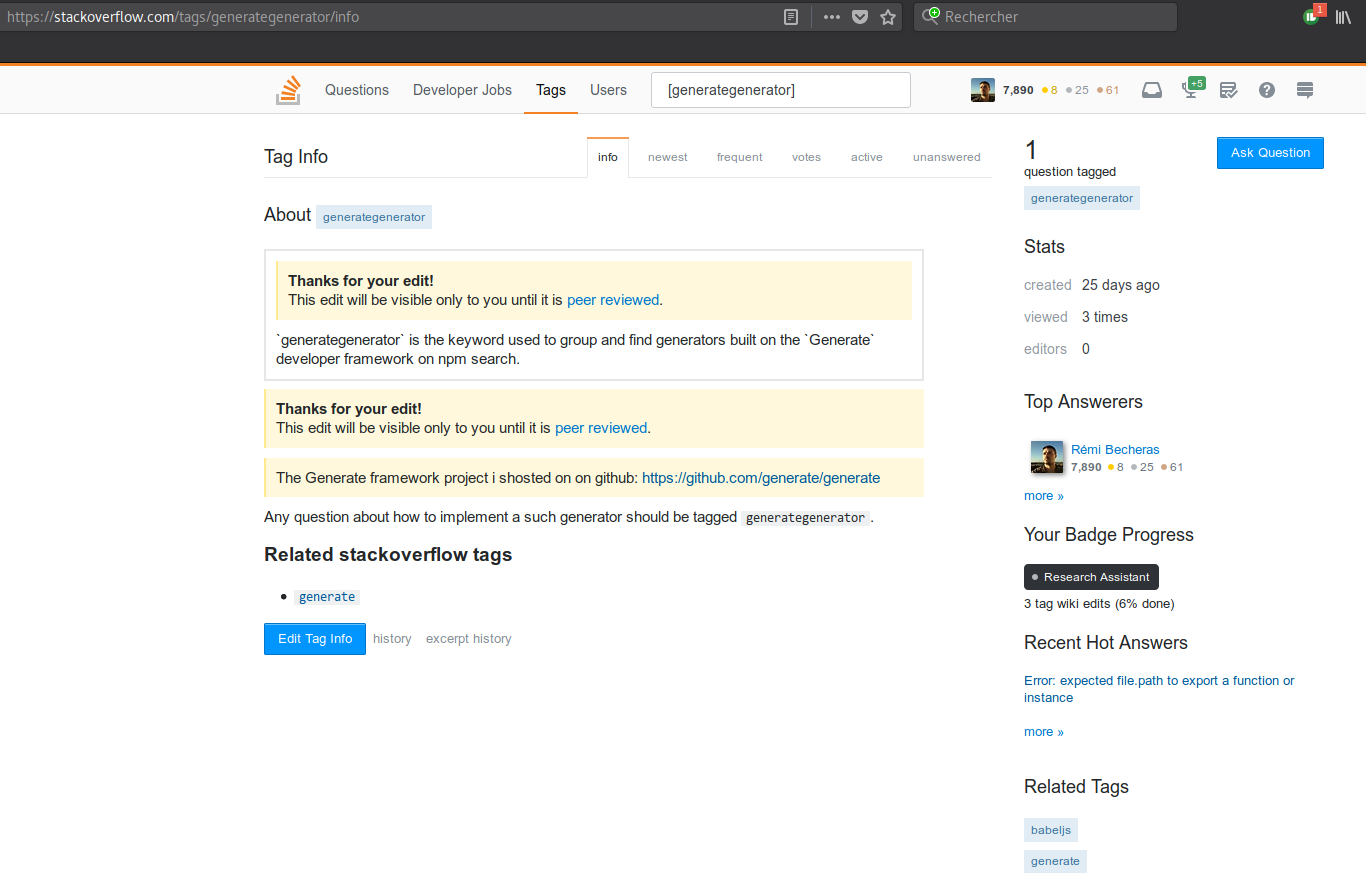Open the github.com/generate/generate link
The image size is (1366, 883).
[761, 478]
